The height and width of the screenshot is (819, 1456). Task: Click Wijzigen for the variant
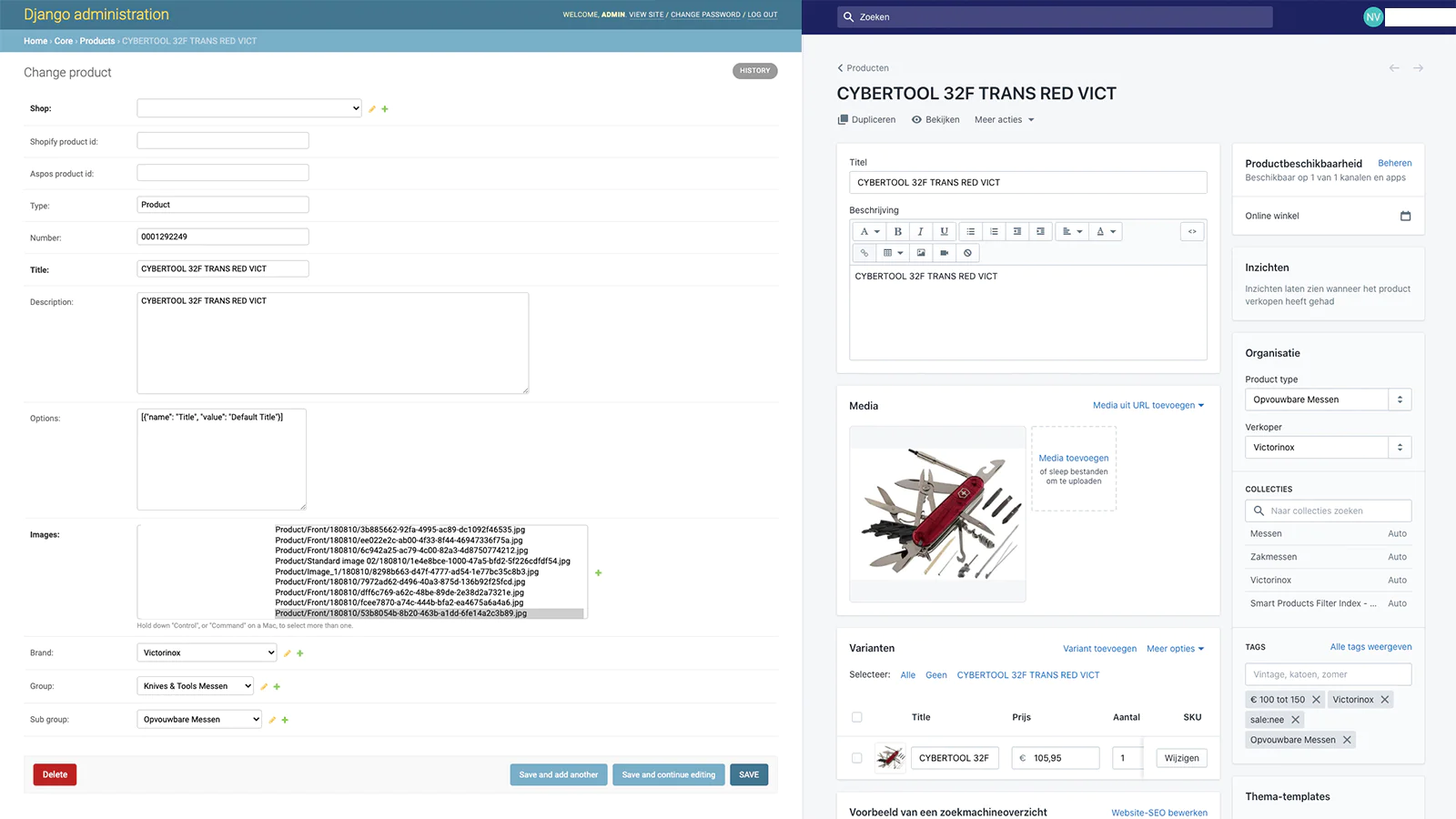coord(1181,758)
